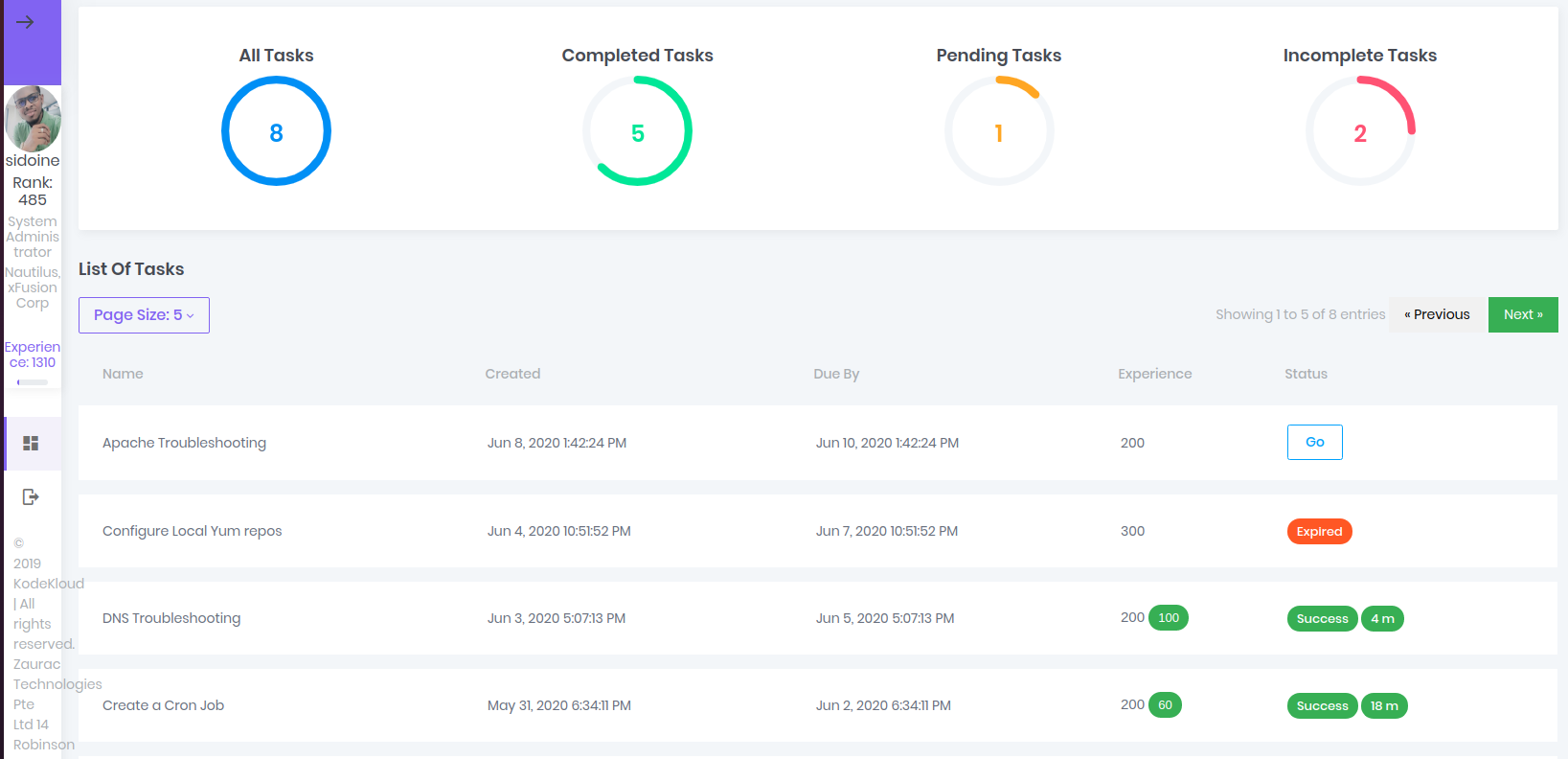Click the Previous page button

coord(1437,314)
